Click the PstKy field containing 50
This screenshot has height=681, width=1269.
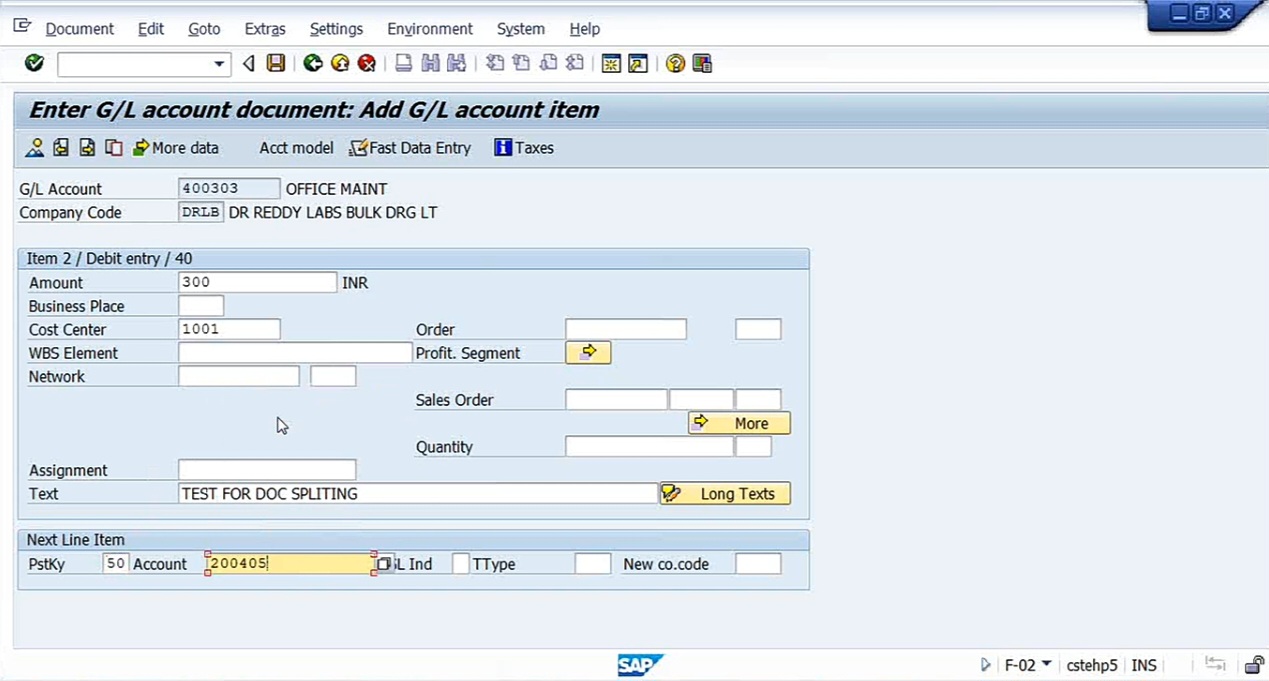[115, 564]
